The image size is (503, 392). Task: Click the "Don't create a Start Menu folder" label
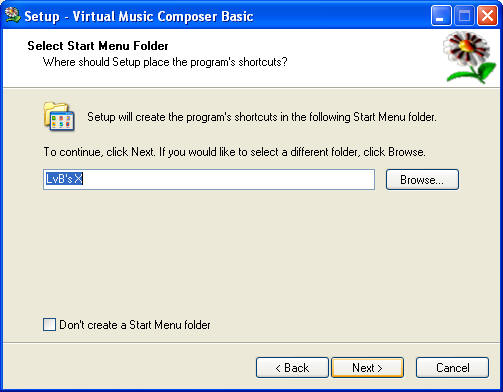click(135, 325)
